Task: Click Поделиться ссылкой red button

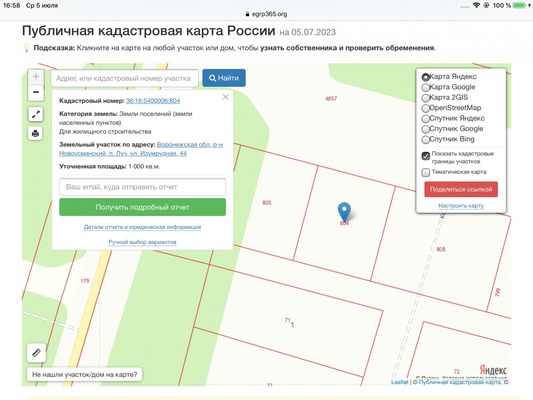Action: point(461,189)
